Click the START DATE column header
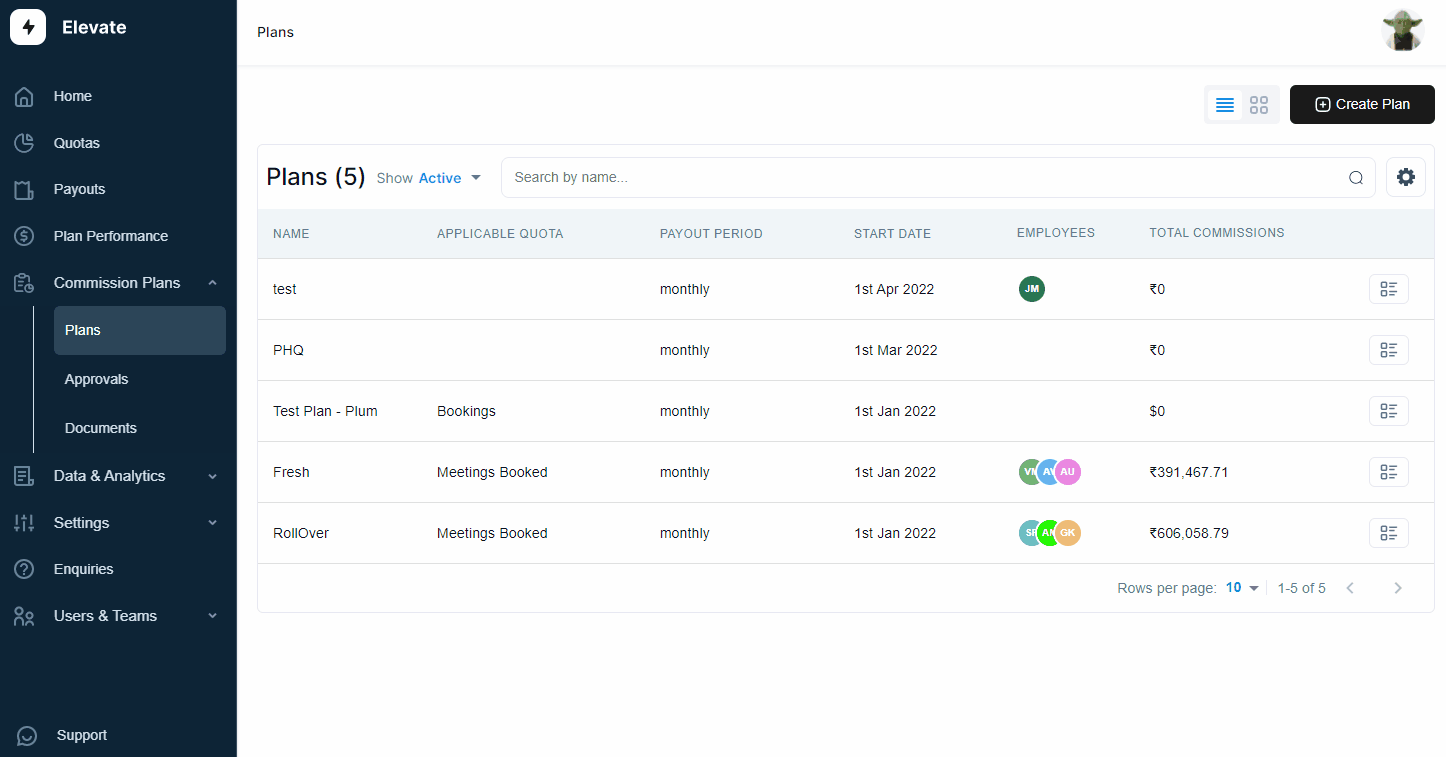Screen dimensions: 1446x757 [x=892, y=234]
